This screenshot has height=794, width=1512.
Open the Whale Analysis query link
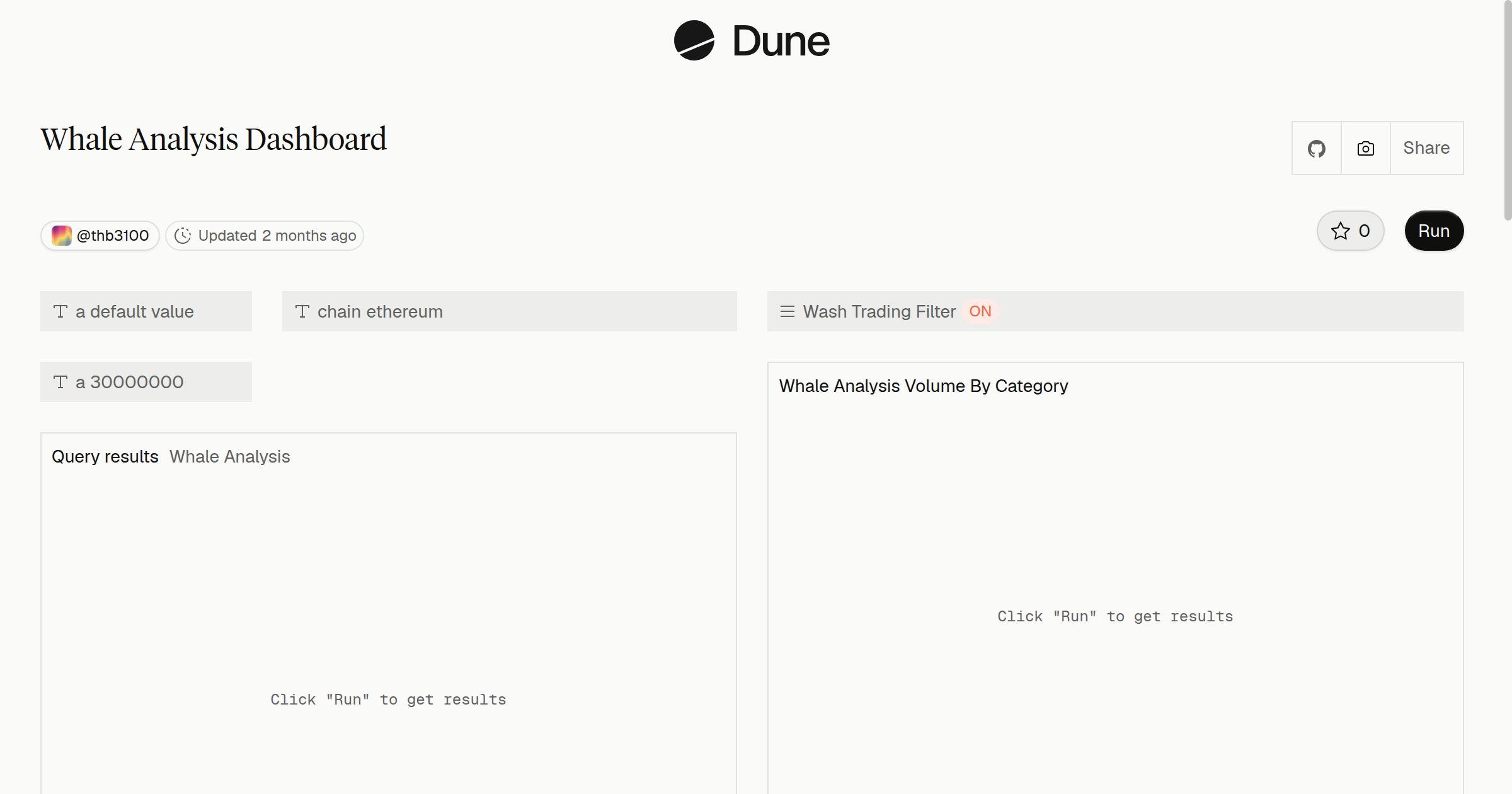click(229, 456)
